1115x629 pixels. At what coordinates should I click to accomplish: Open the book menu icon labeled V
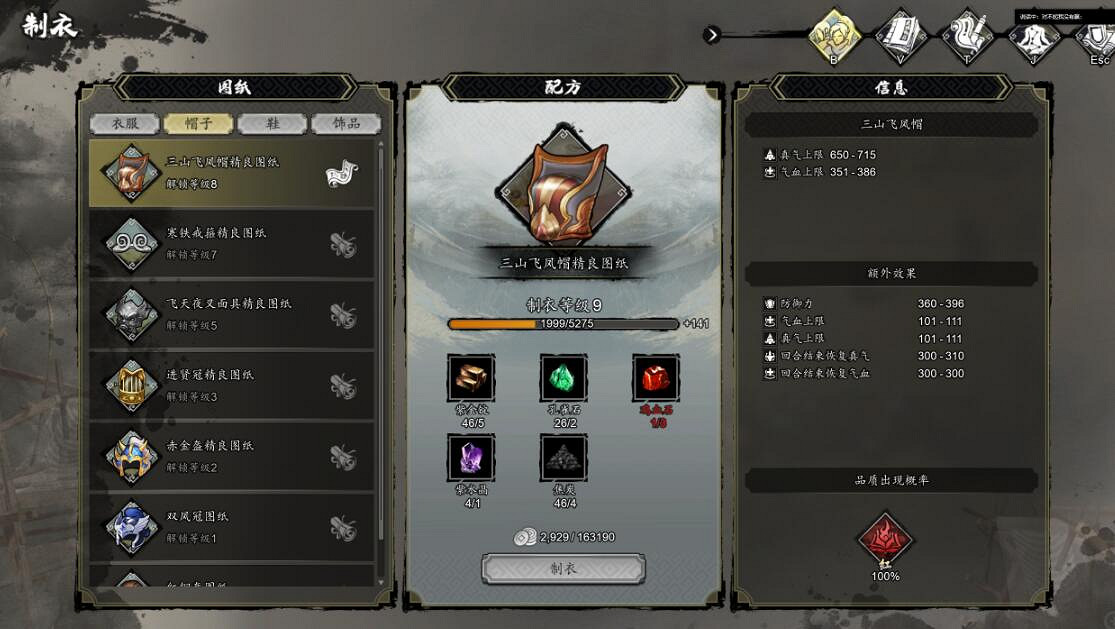click(901, 36)
